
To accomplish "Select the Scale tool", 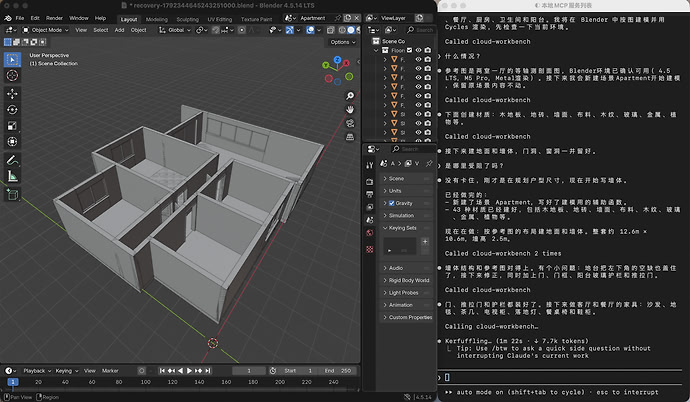I will click(x=12, y=126).
